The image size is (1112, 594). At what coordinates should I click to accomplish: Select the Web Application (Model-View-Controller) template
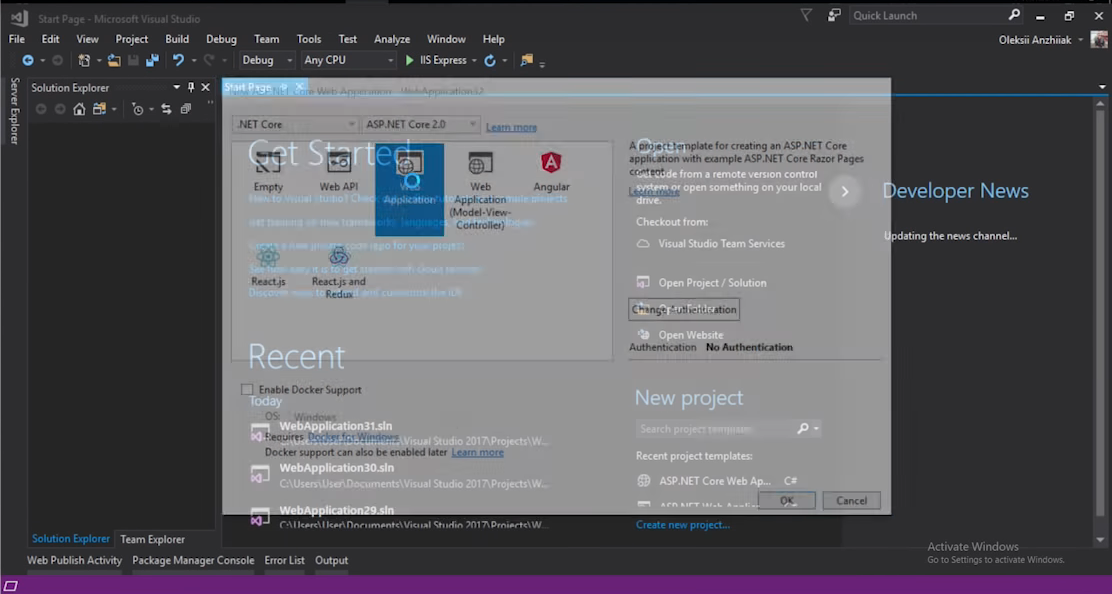[480, 190]
